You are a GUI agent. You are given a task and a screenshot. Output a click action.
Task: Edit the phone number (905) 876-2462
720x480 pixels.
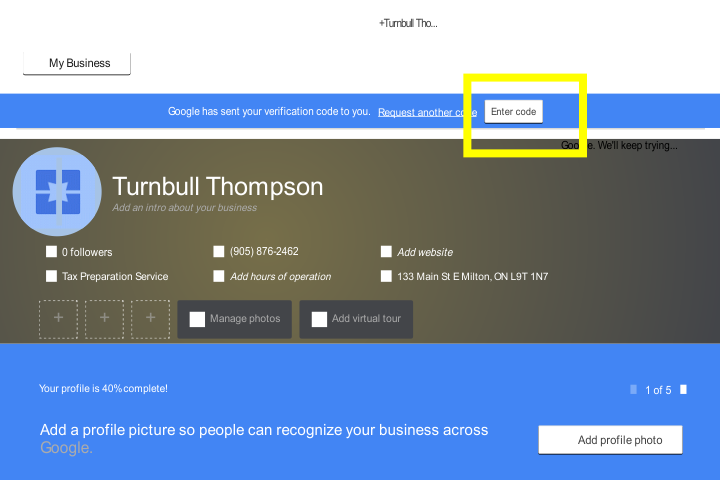[x=264, y=252]
